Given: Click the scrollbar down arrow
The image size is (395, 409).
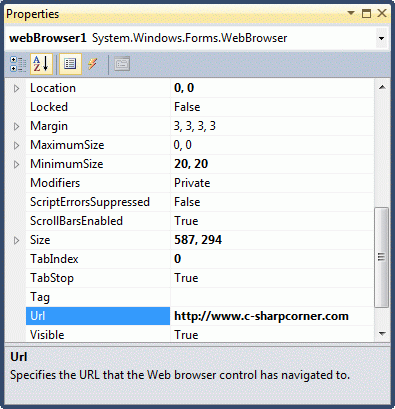Looking at the screenshot, I should click(x=382, y=334).
